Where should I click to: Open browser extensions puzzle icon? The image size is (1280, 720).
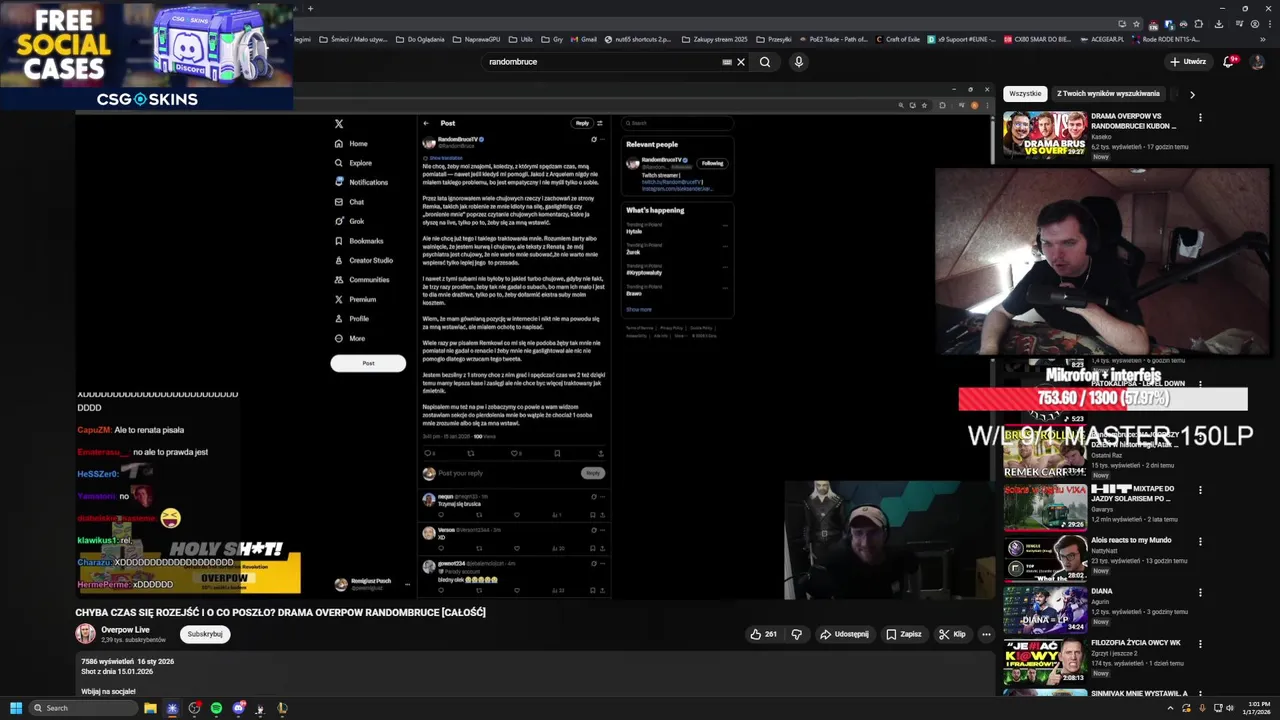pyautogui.click(x=1201, y=24)
